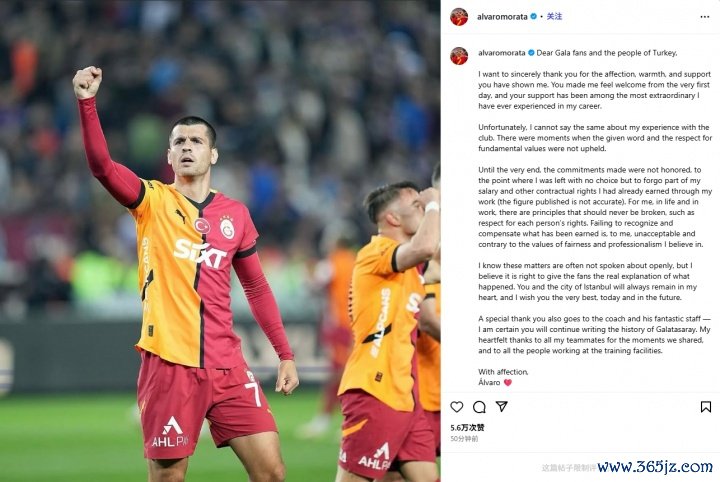Open comments with the speech bubble icon

[479, 407]
